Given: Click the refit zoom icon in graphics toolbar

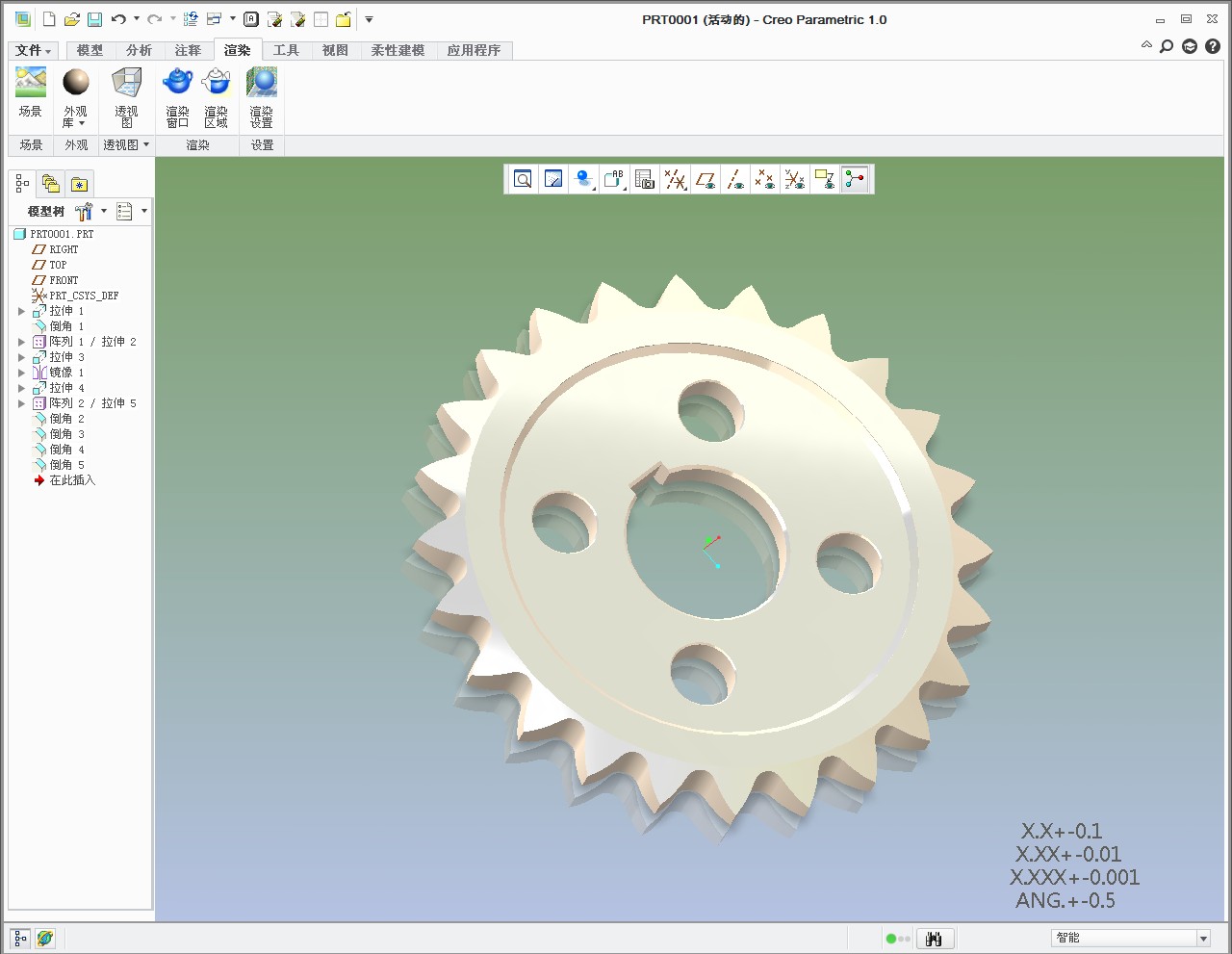Looking at the screenshot, I should 523,179.
